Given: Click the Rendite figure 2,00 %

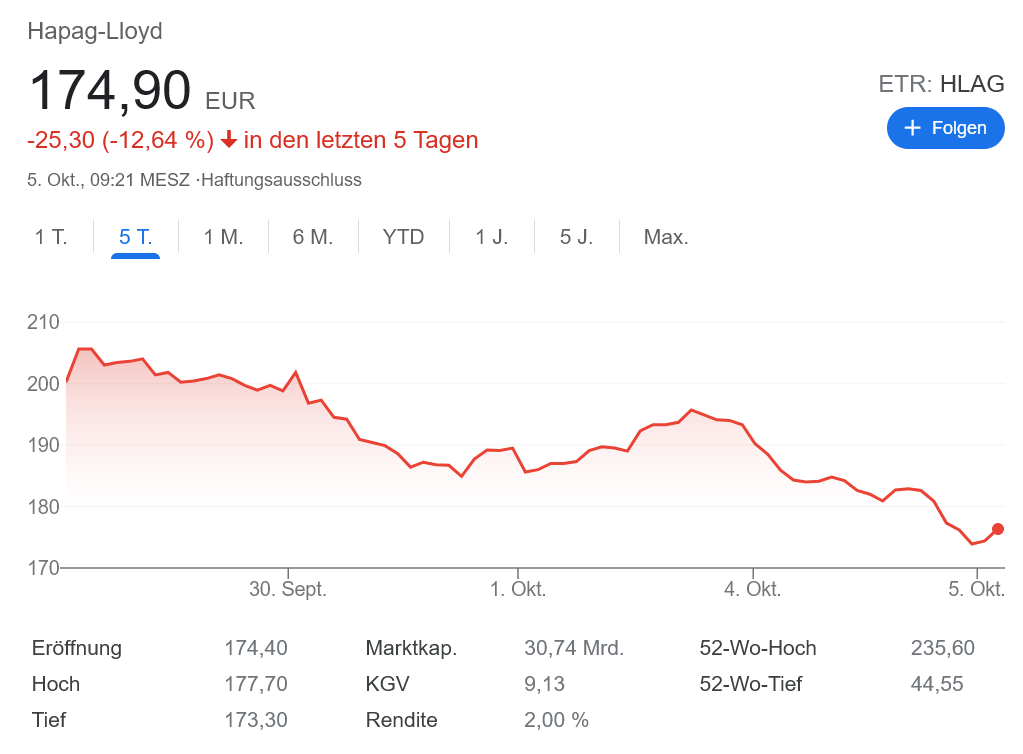Looking at the screenshot, I should click(x=556, y=720).
